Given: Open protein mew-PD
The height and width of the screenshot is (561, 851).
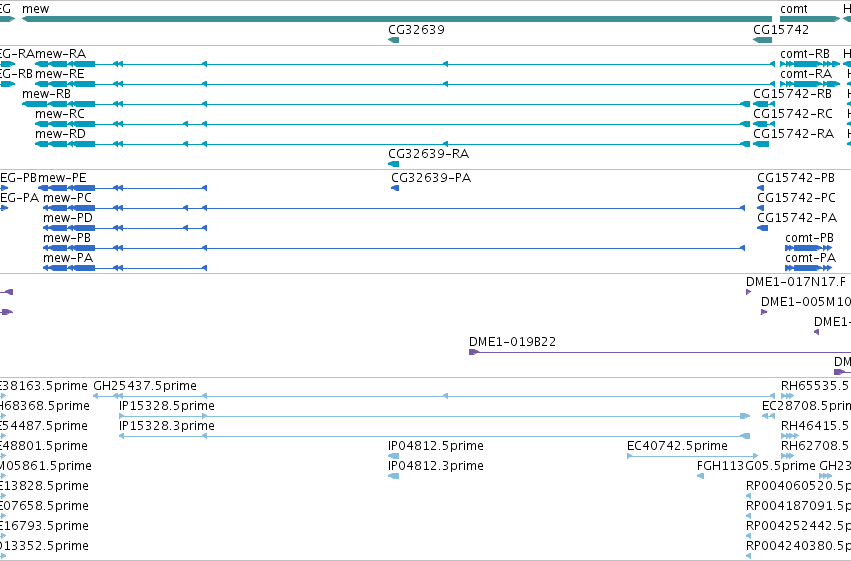Looking at the screenshot, I should click(125, 228).
